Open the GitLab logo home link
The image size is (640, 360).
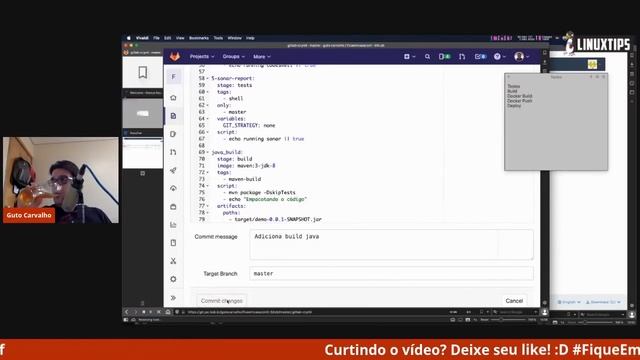point(175,56)
